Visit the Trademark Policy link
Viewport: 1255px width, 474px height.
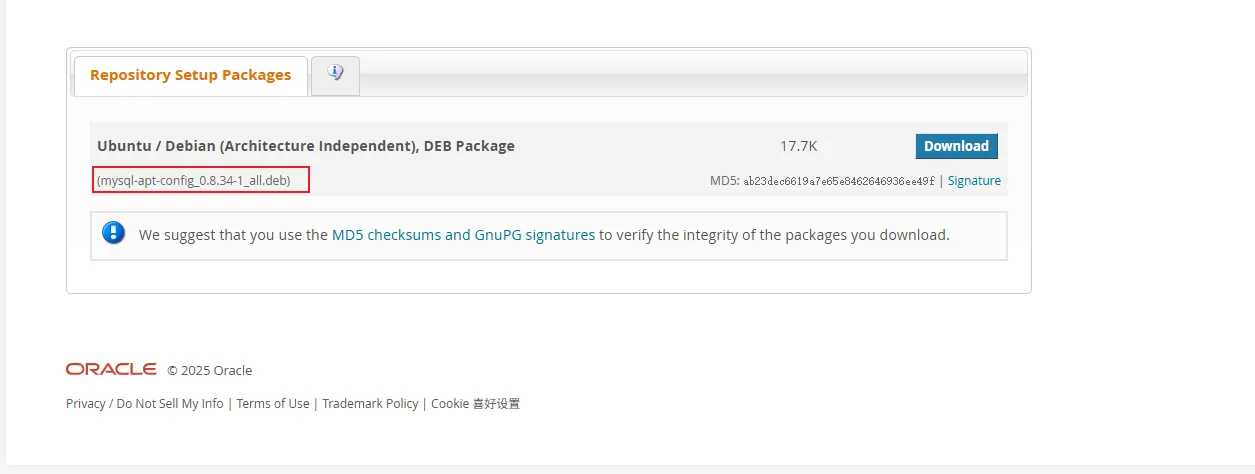[x=370, y=404]
